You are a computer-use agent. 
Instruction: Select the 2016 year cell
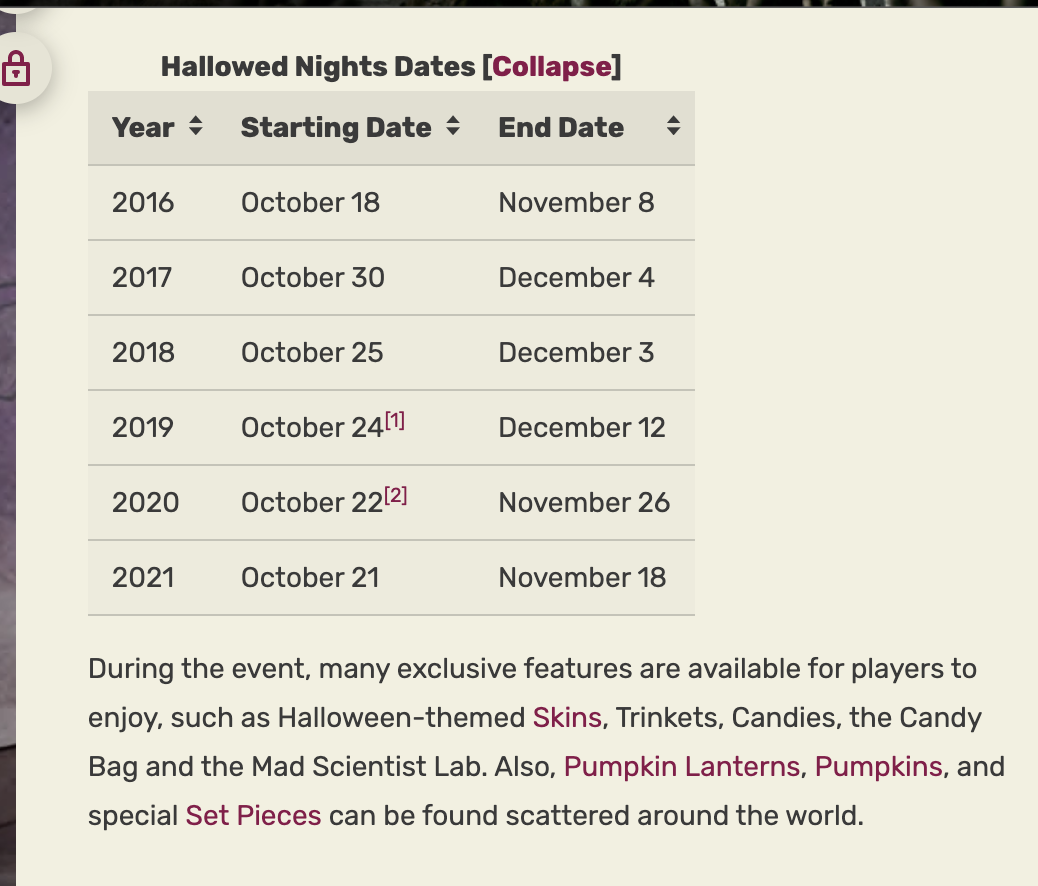[143, 202]
